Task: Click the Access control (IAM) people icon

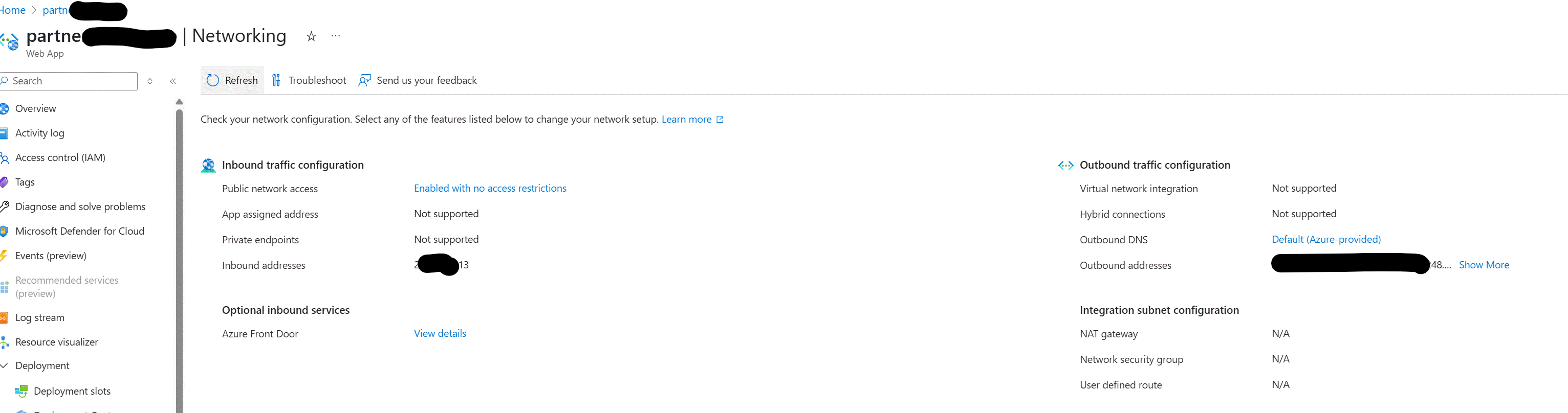Action: tap(4, 158)
